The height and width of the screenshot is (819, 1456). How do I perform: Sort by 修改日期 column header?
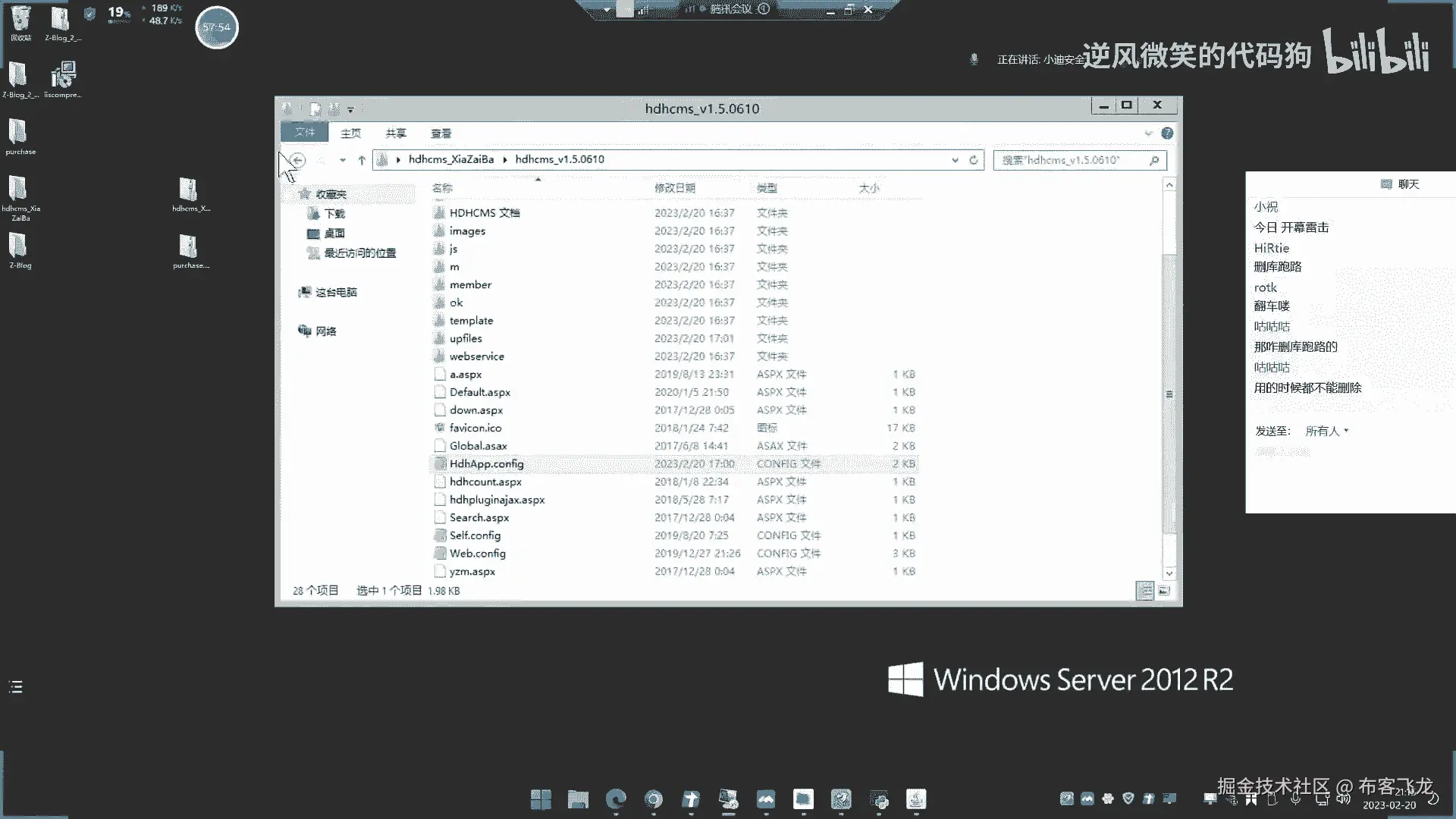(x=674, y=188)
